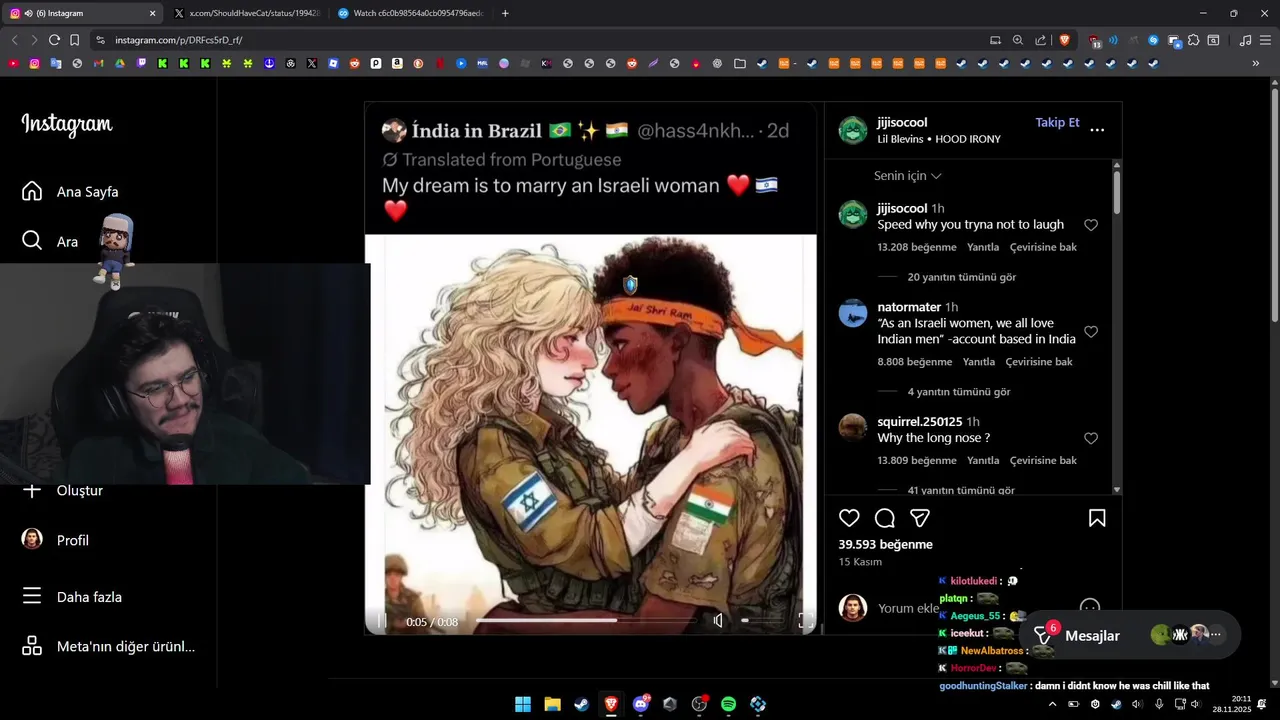Image resolution: width=1280 pixels, height=720 pixels.
Task: Like the comment "Speed why you tryna not to laugh"
Action: 1091,225
